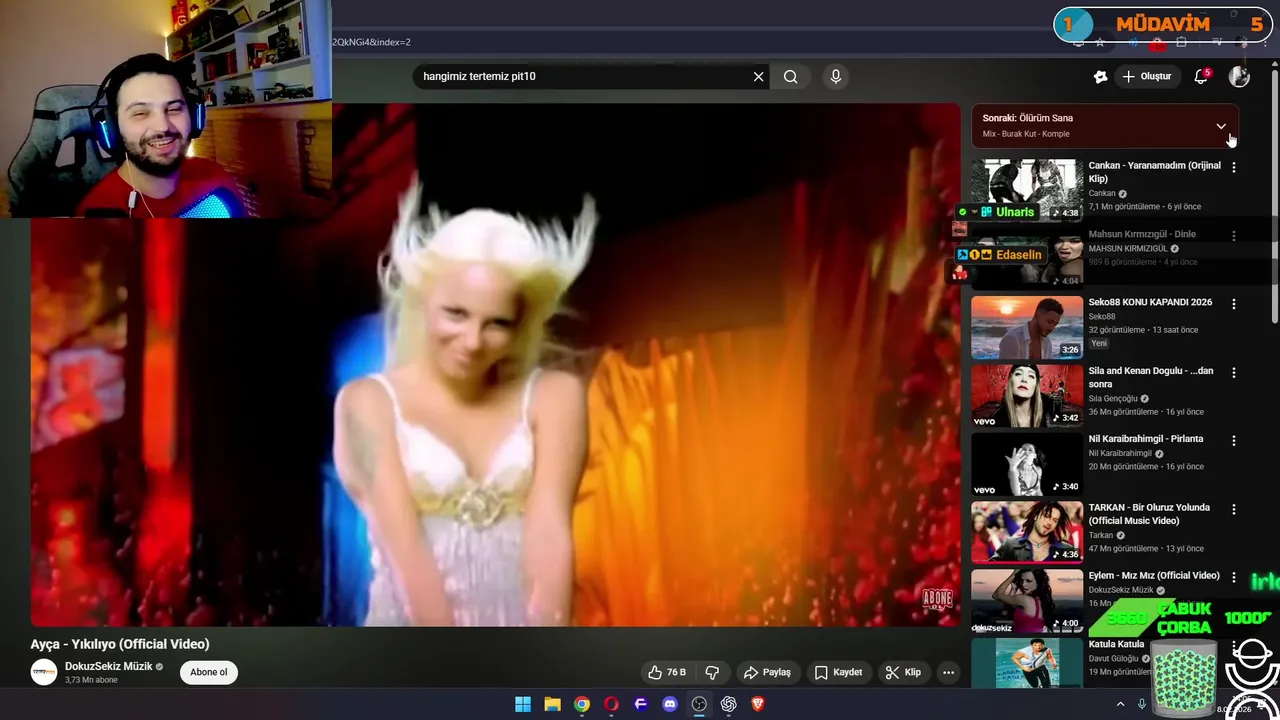Click Seko88 sunset thumbnail
Image resolution: width=1280 pixels, height=720 pixels.
1027,327
